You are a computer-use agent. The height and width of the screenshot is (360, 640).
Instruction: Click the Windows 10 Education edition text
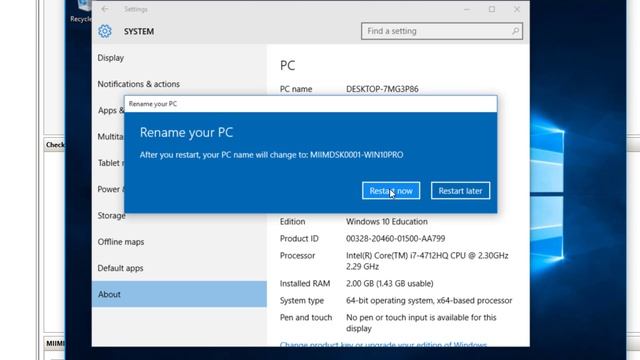coord(387,222)
